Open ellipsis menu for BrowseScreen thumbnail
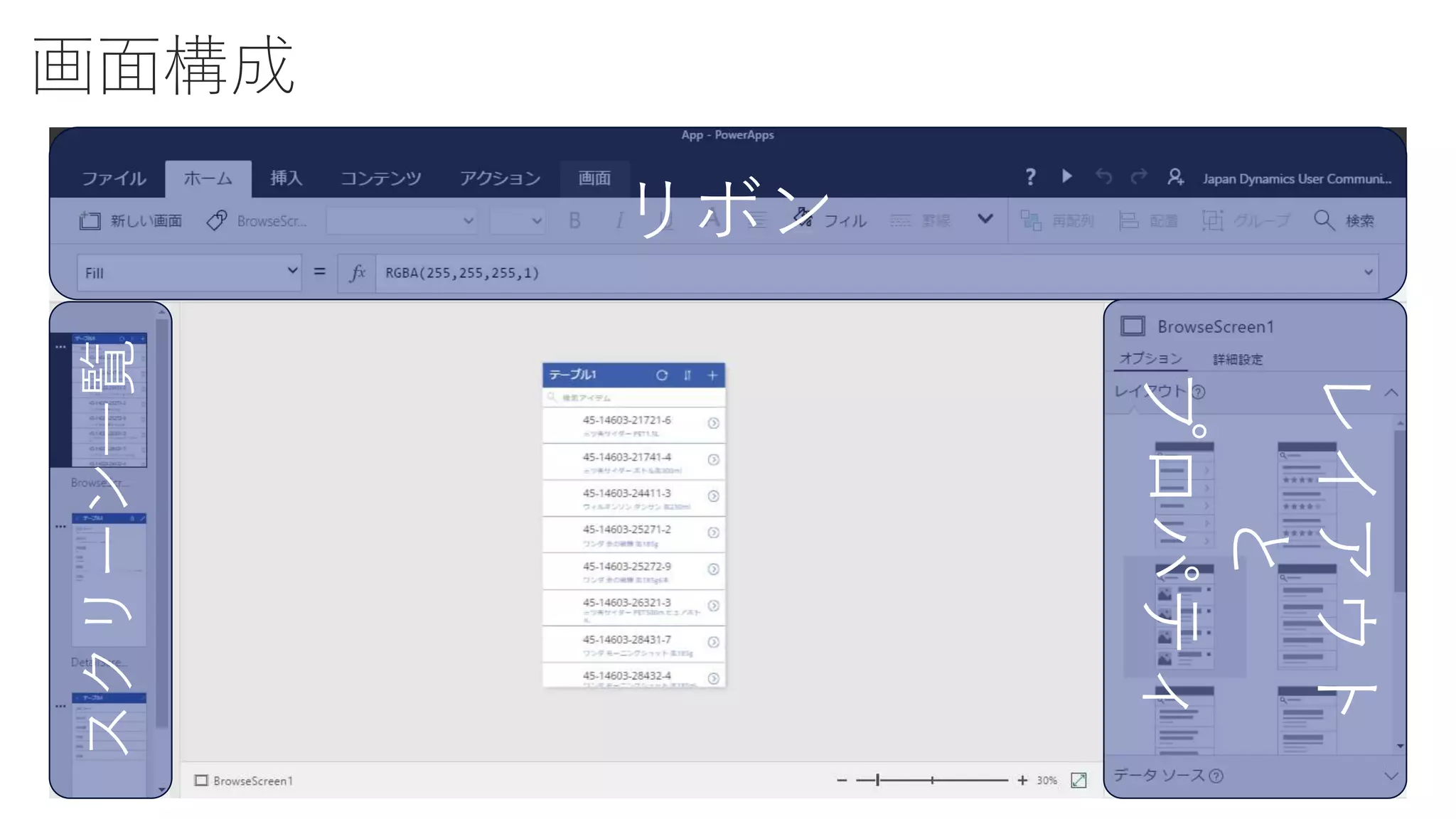 click(x=60, y=347)
